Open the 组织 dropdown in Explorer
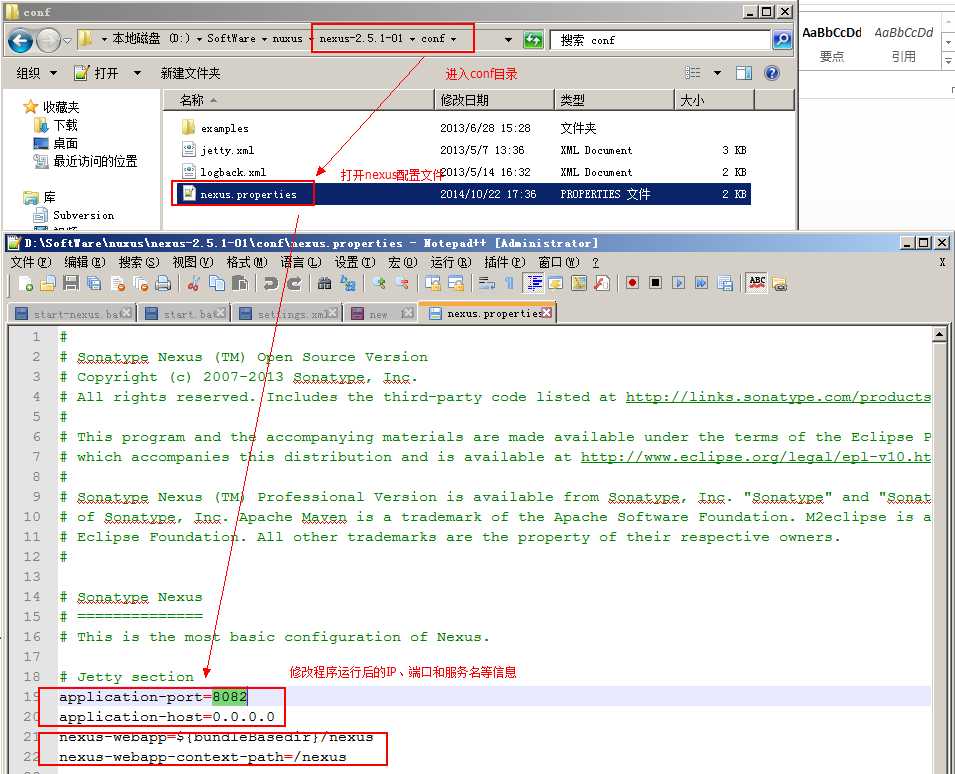 37,73
